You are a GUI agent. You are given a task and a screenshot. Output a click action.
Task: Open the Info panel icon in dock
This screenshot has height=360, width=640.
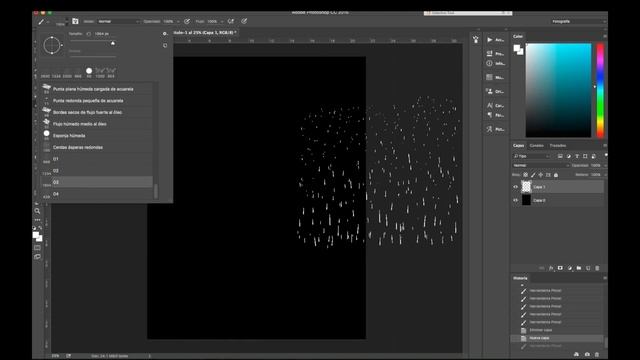pos(489,63)
